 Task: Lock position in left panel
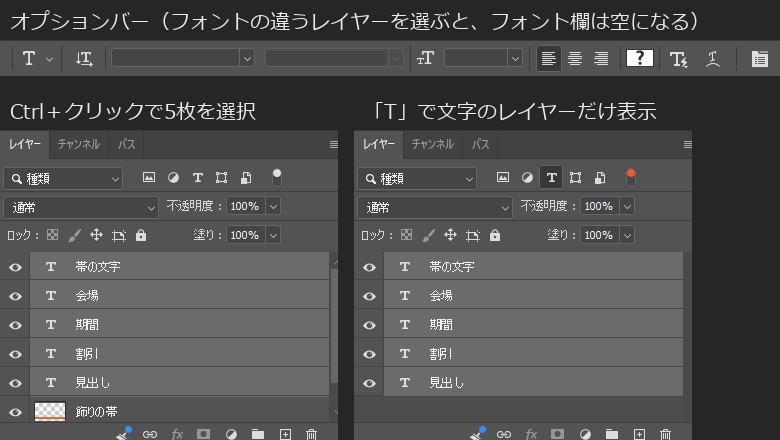coord(97,235)
